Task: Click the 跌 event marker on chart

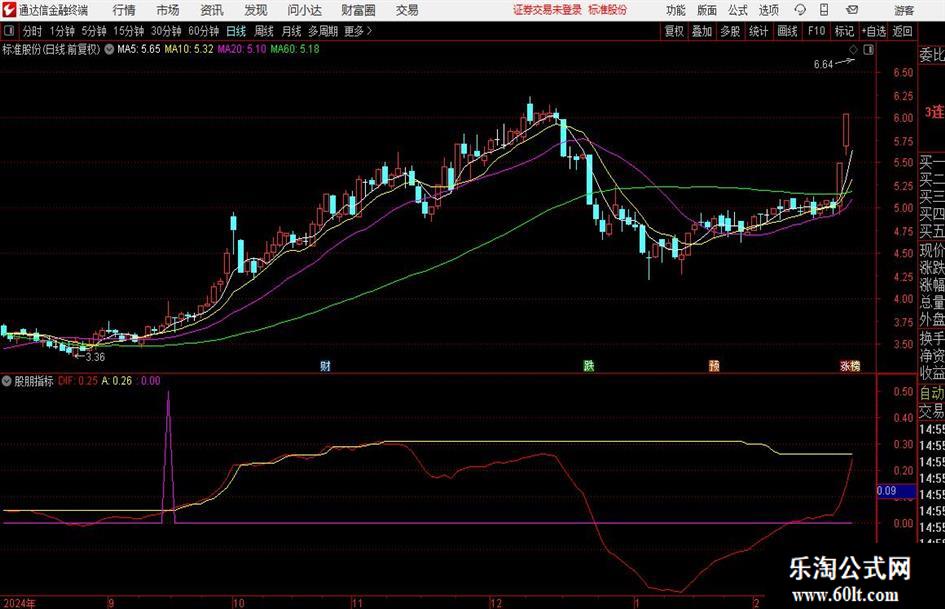Action: pos(589,365)
